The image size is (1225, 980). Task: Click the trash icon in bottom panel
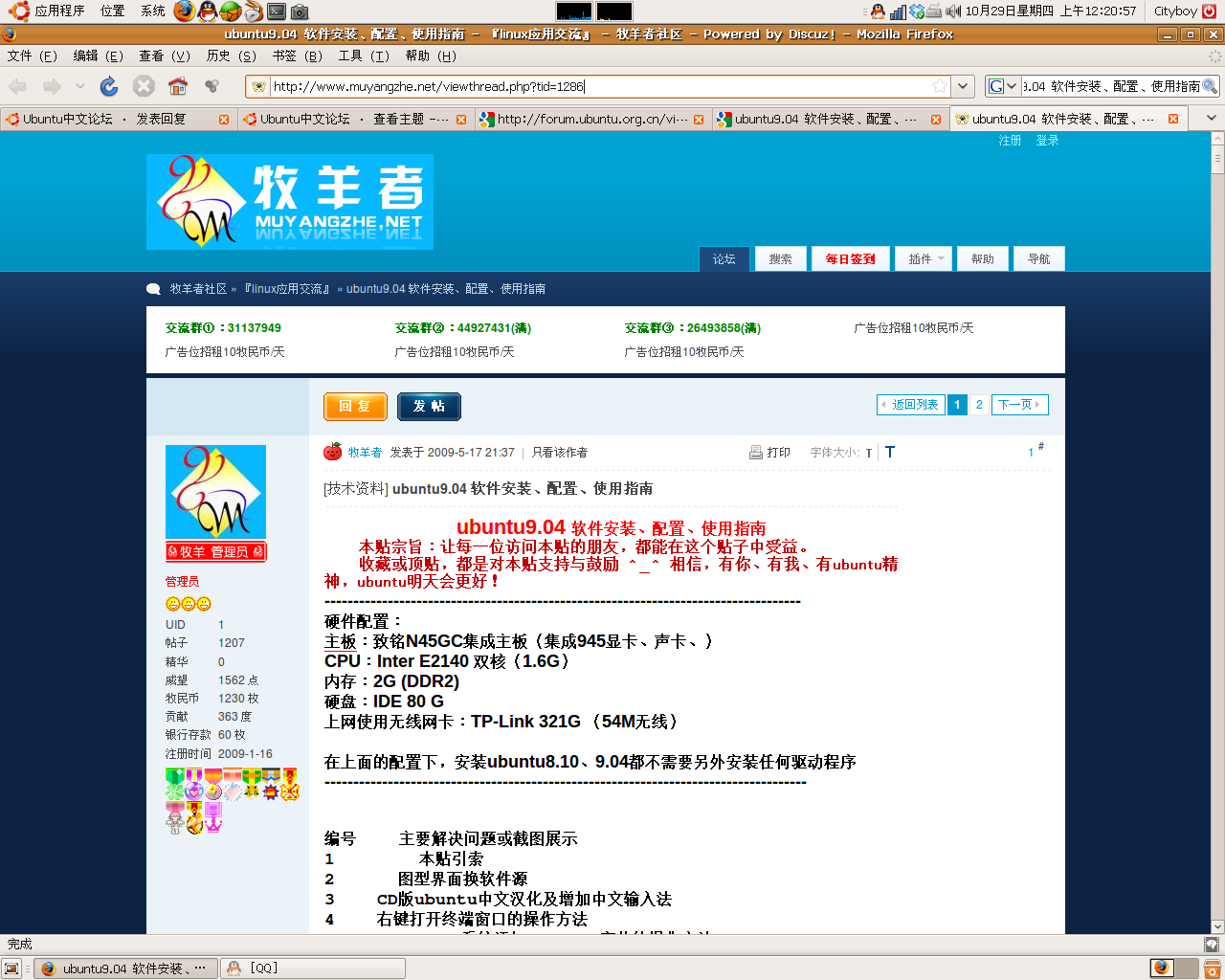click(1211, 968)
